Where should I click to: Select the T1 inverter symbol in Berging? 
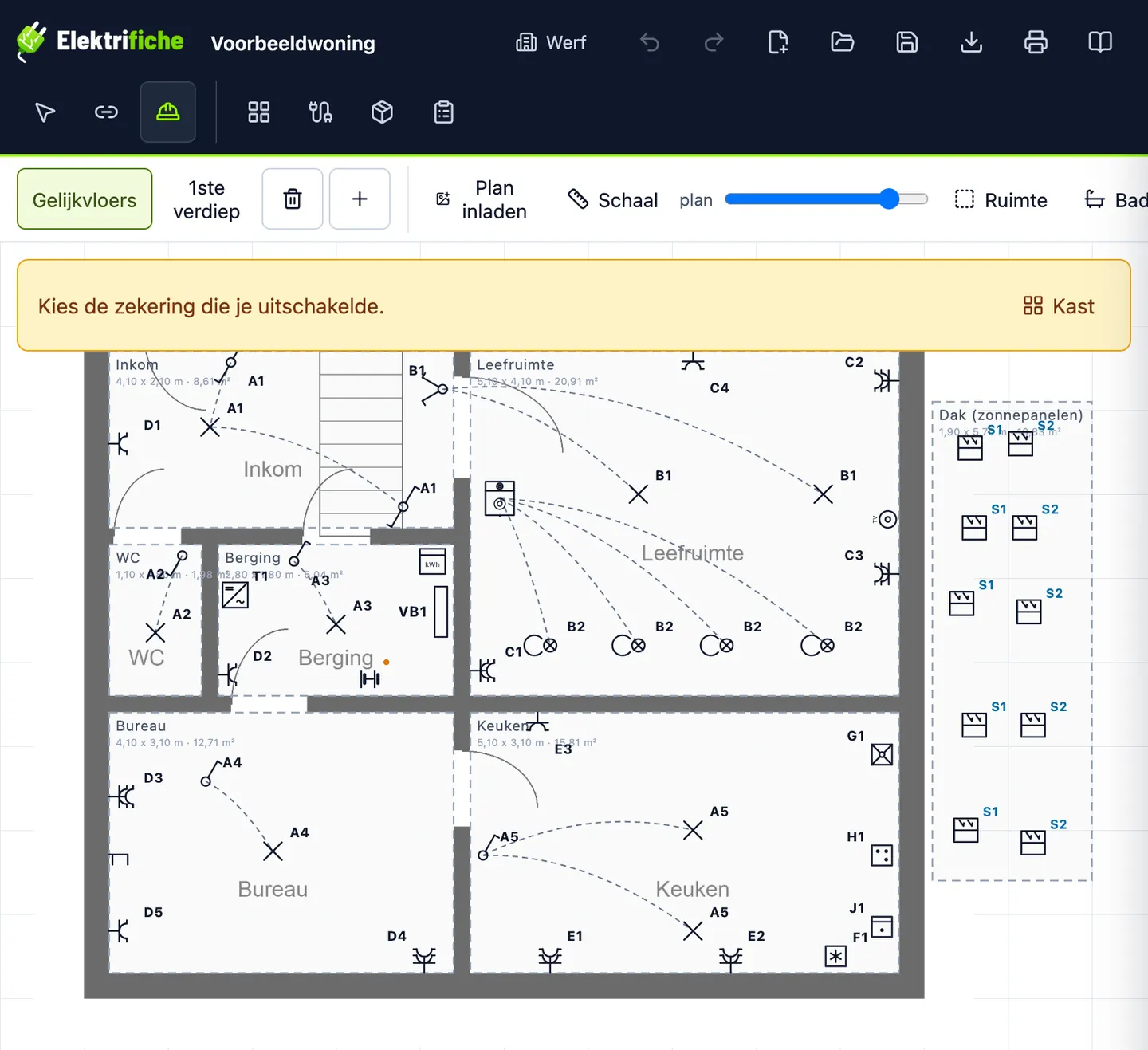point(235,596)
